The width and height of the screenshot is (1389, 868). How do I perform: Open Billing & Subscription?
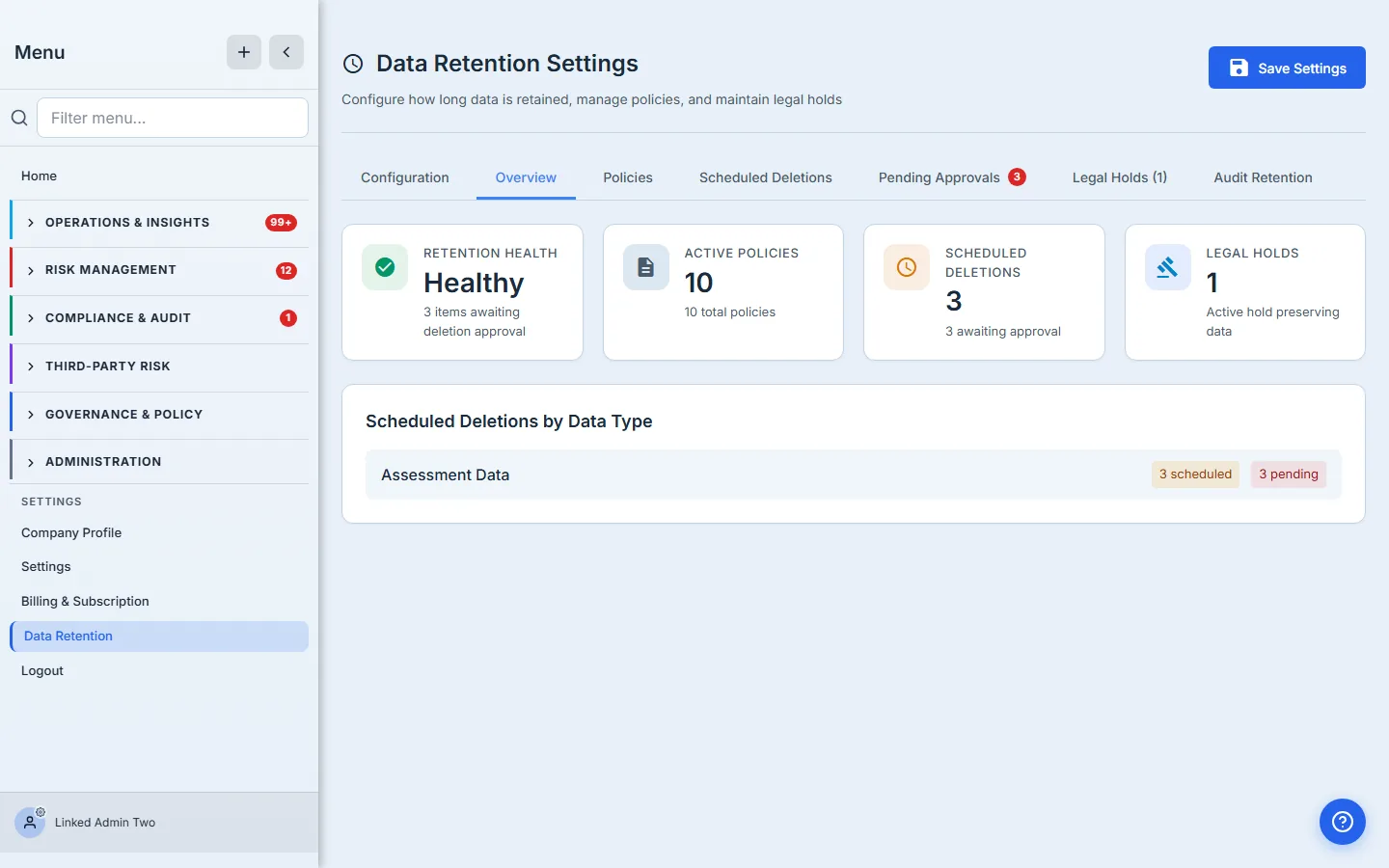pos(159,601)
